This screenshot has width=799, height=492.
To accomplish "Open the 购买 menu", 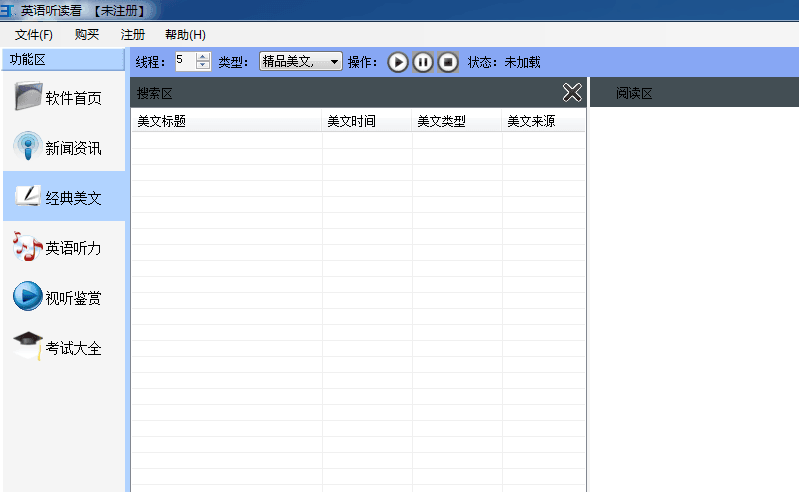I will (87, 35).
